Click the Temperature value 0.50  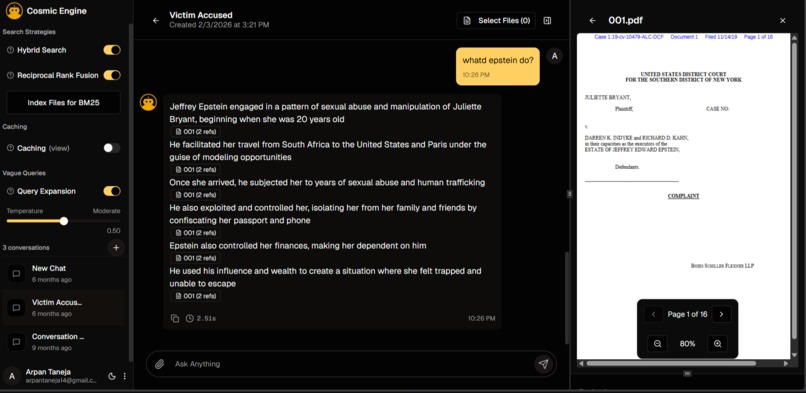pyautogui.click(x=114, y=231)
